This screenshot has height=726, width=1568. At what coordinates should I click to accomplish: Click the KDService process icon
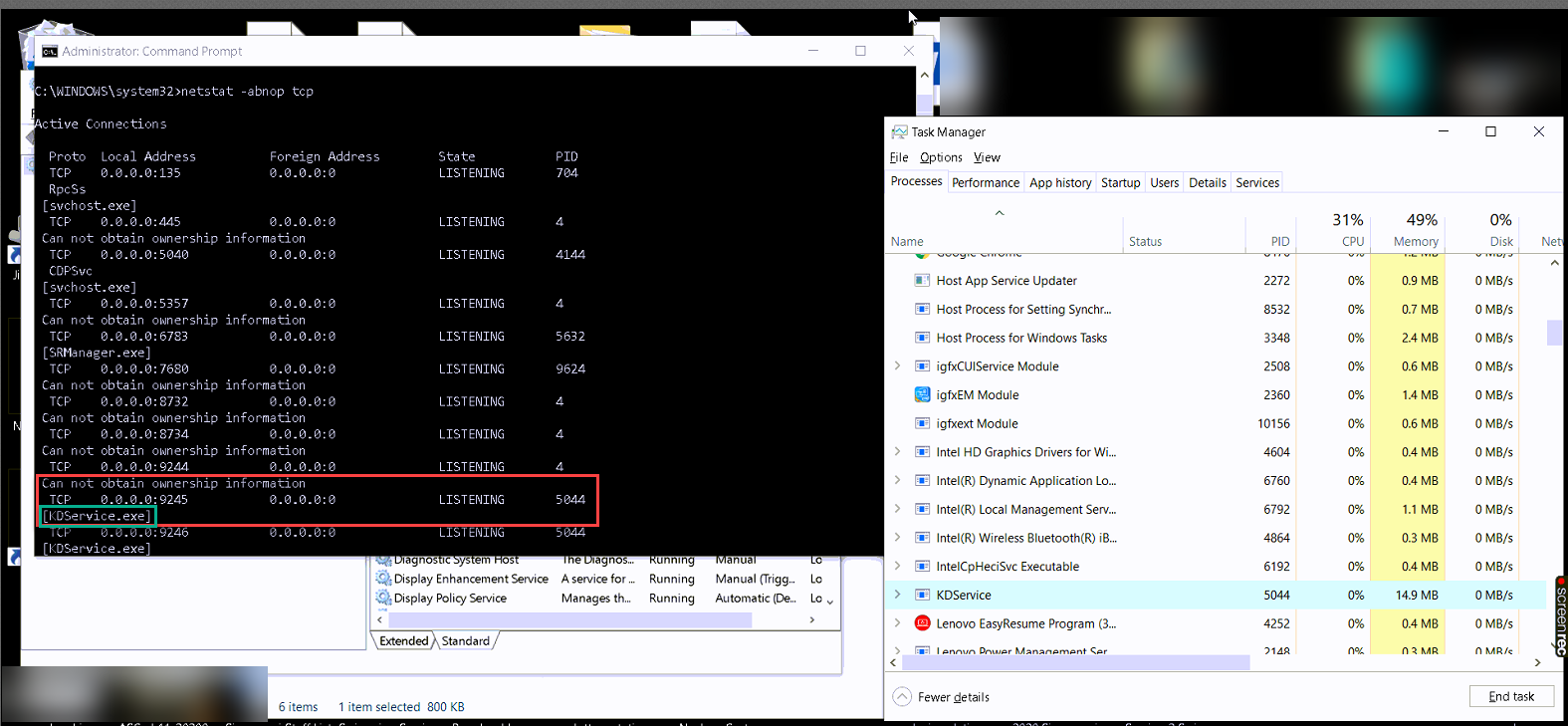click(x=922, y=596)
